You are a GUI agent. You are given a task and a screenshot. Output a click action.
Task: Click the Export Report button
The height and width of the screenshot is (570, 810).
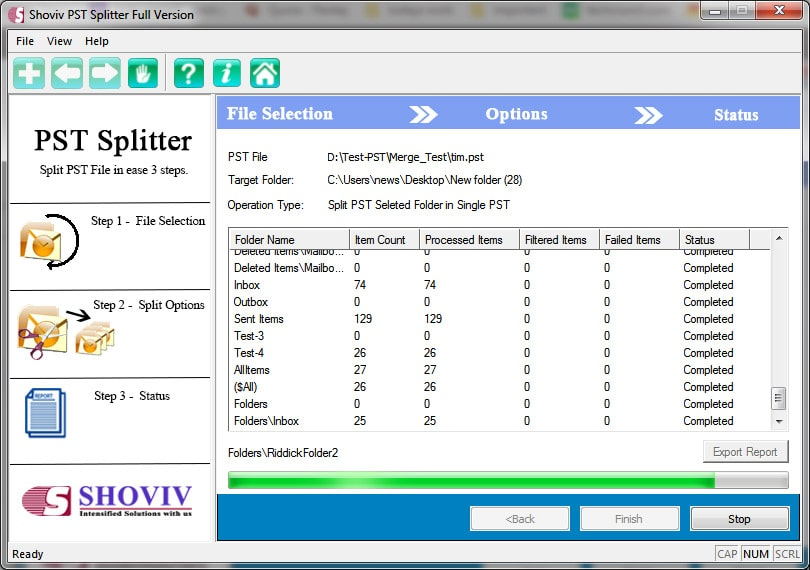point(745,452)
